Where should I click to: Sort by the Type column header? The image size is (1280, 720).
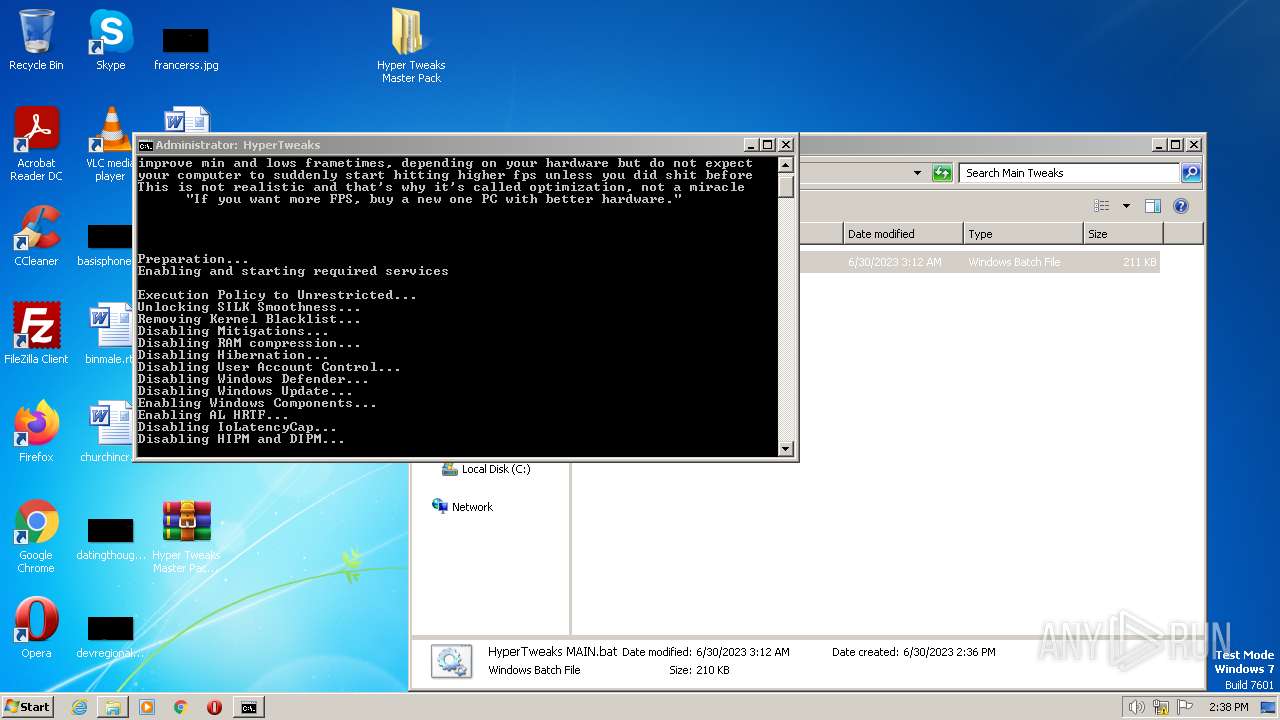click(1024, 234)
